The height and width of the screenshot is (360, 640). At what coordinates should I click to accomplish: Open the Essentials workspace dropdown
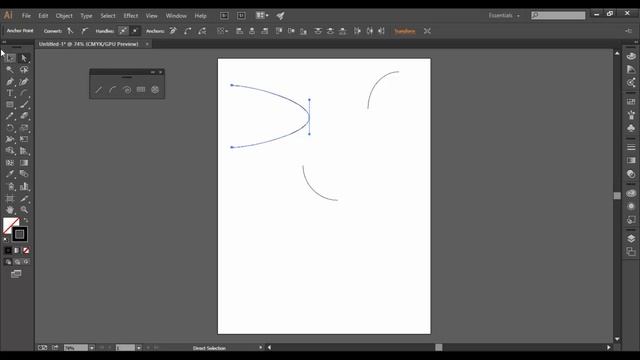click(504, 16)
